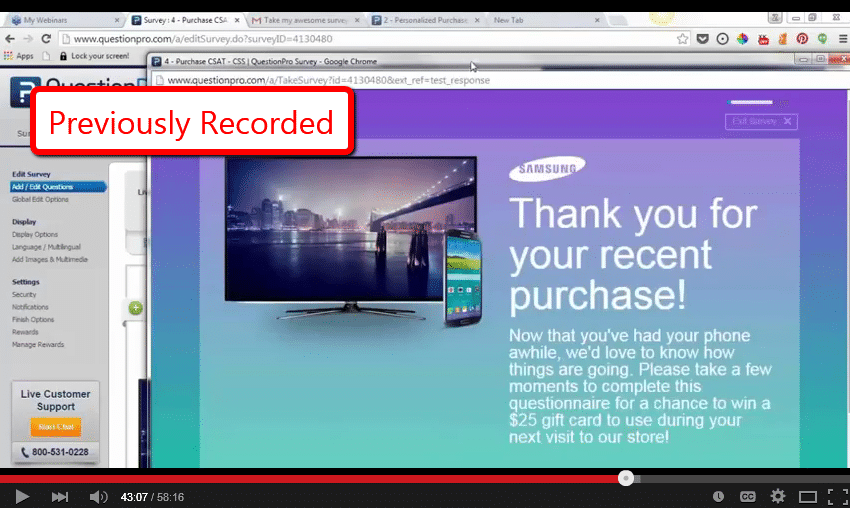Viewport: 850px width, 508px height.
Task: Open Rewards settings
Action: pos(25,332)
